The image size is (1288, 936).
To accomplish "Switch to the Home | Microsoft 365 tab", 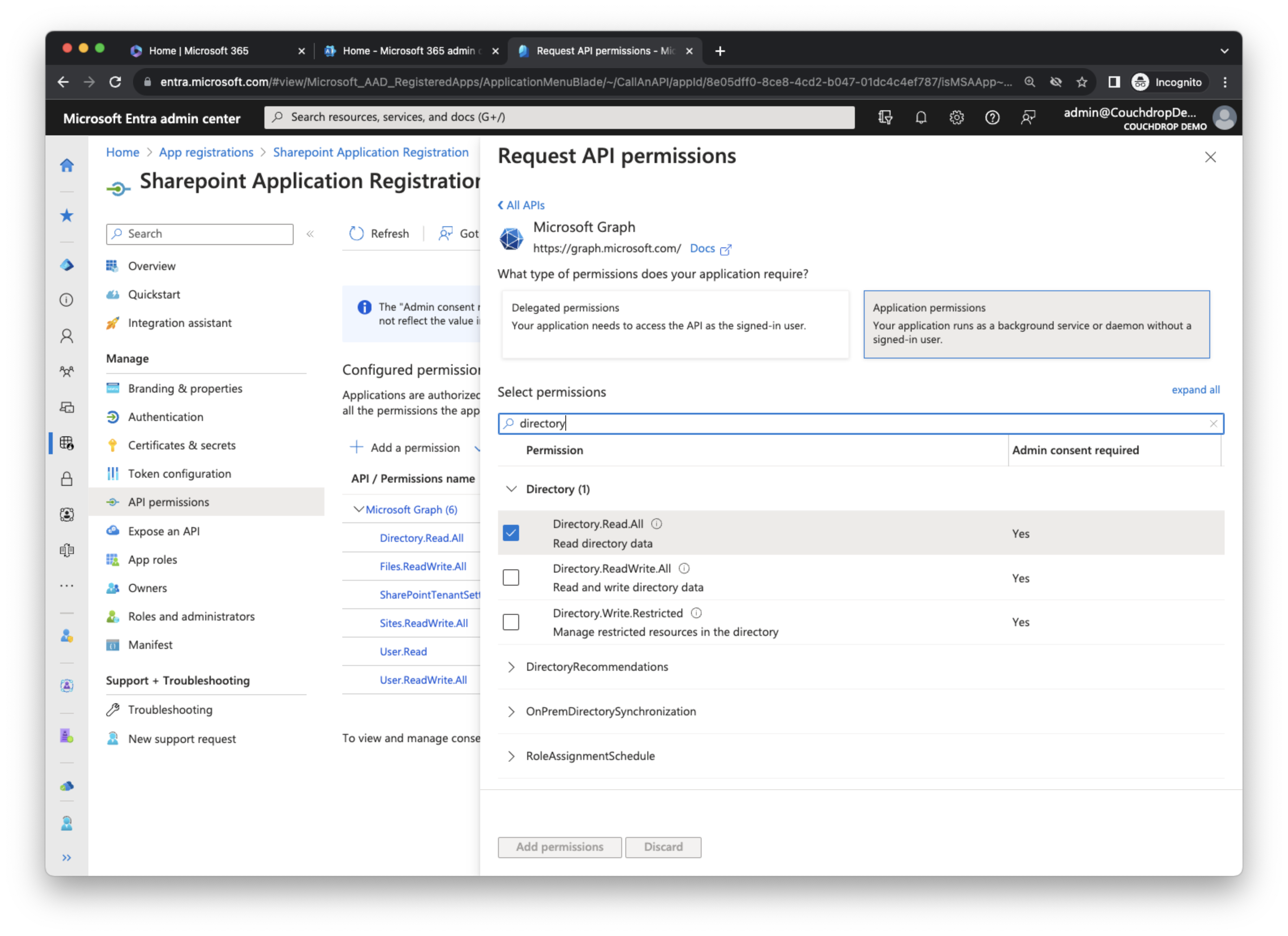I will [x=217, y=51].
